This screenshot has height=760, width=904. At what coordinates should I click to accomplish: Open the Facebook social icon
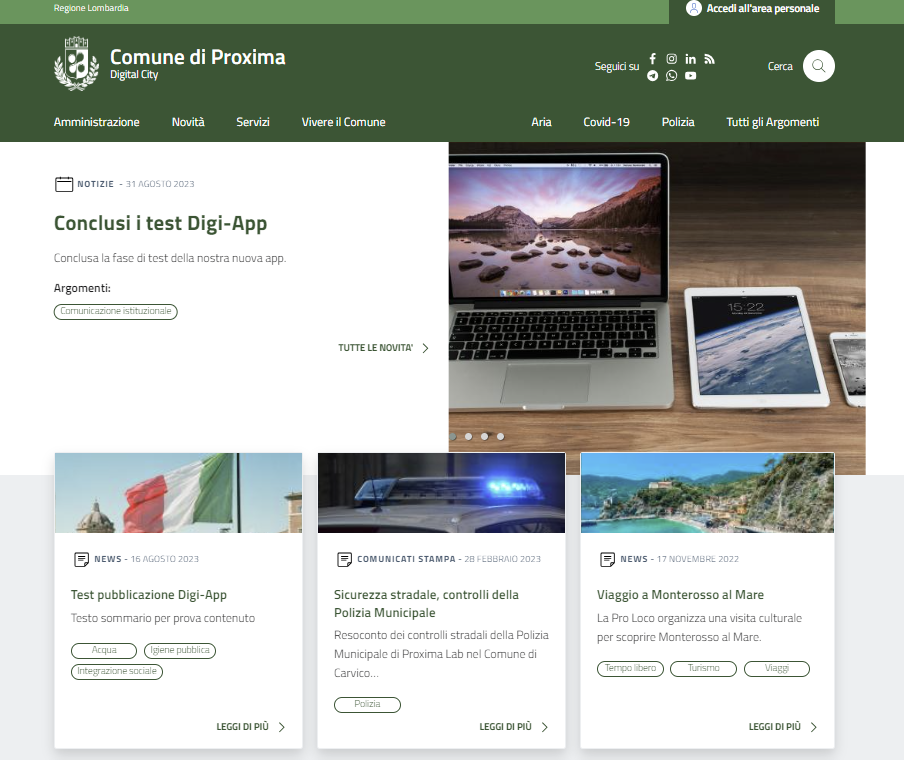click(x=653, y=59)
